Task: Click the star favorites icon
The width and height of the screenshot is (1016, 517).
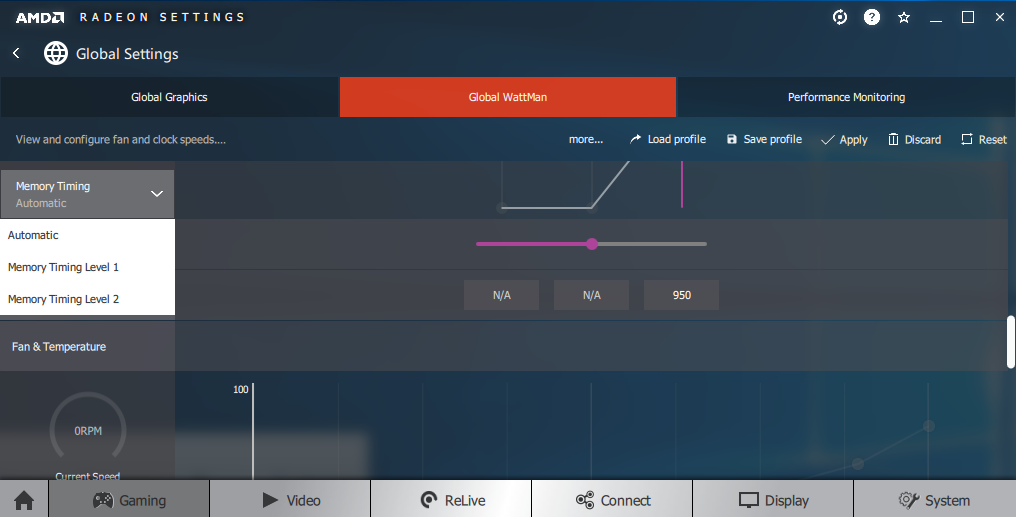Action: point(904,17)
